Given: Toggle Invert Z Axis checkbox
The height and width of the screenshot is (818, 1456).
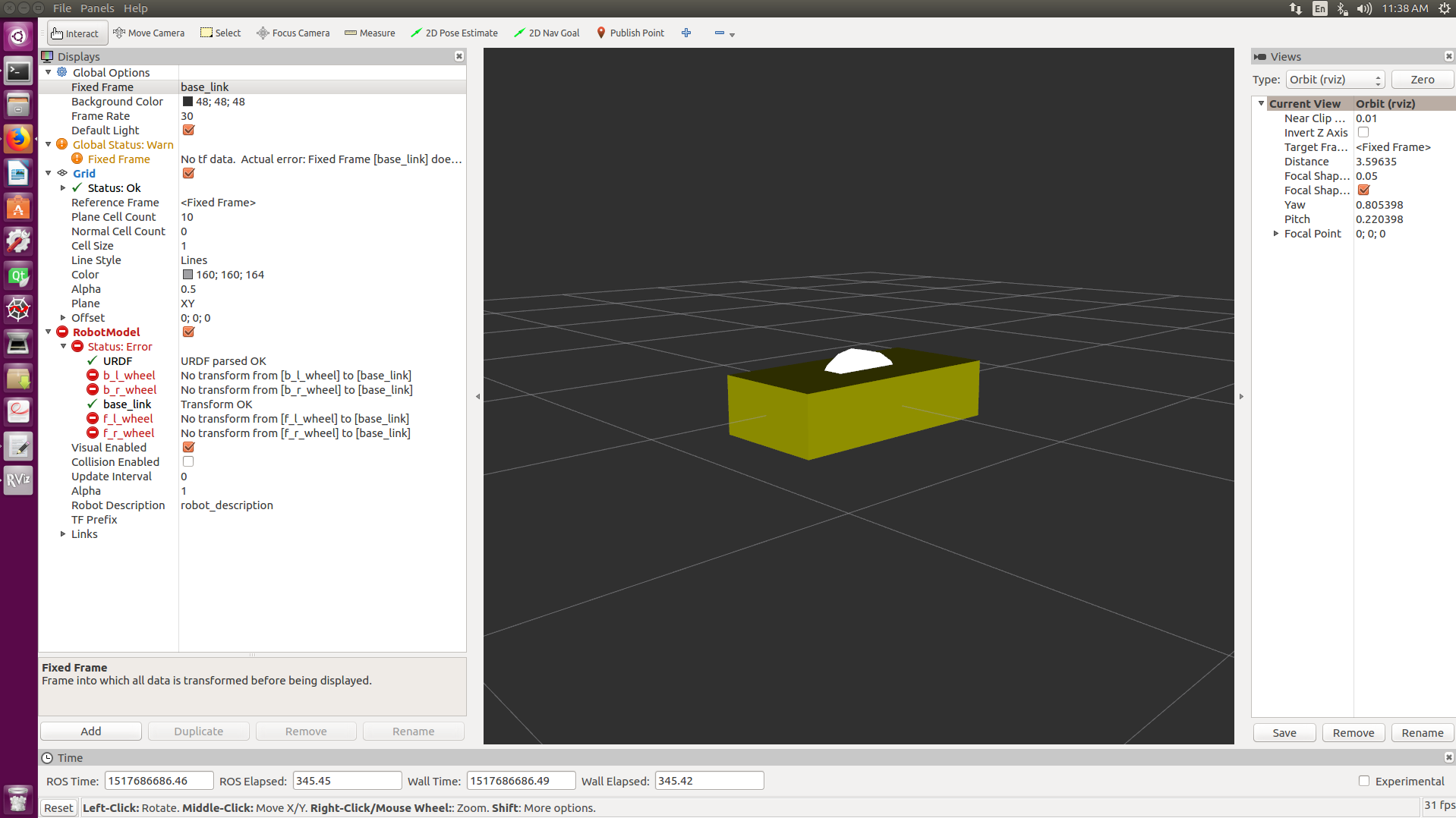Looking at the screenshot, I should [1363, 132].
